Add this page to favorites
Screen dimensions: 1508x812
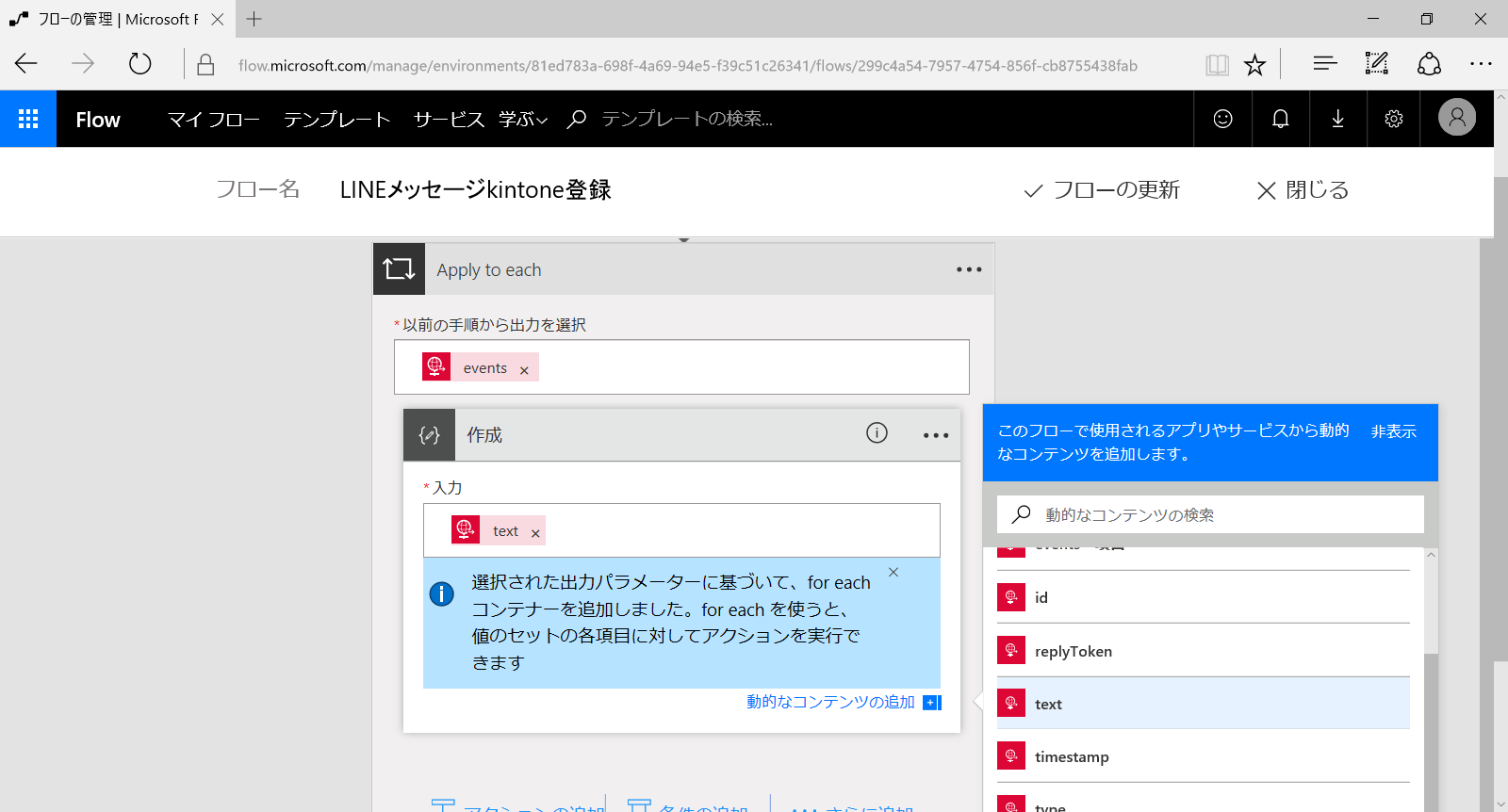pos(1254,64)
